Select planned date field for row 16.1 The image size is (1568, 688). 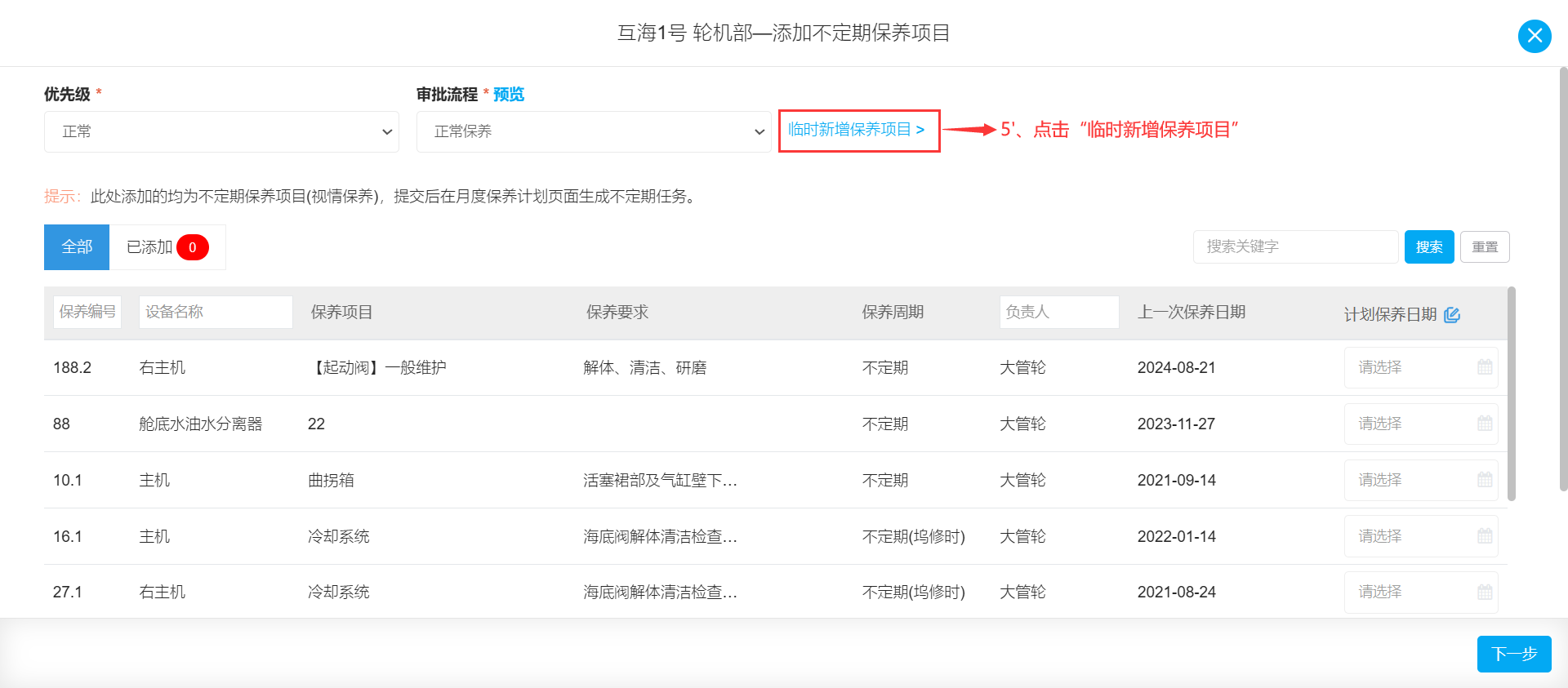(x=1421, y=536)
